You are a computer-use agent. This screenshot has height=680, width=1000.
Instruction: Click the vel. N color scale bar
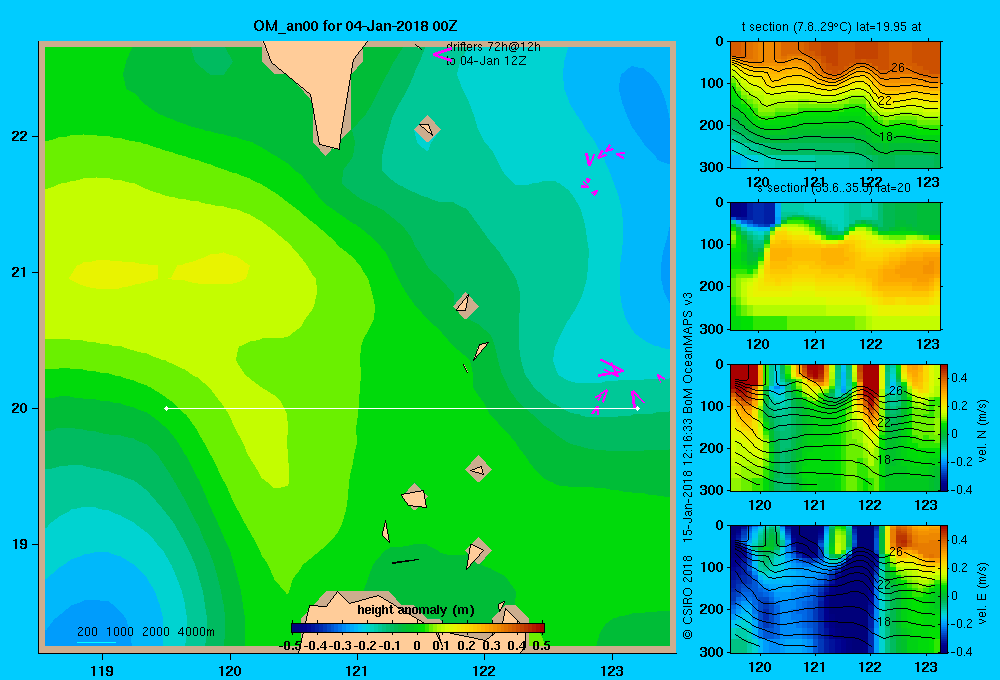(x=944, y=427)
